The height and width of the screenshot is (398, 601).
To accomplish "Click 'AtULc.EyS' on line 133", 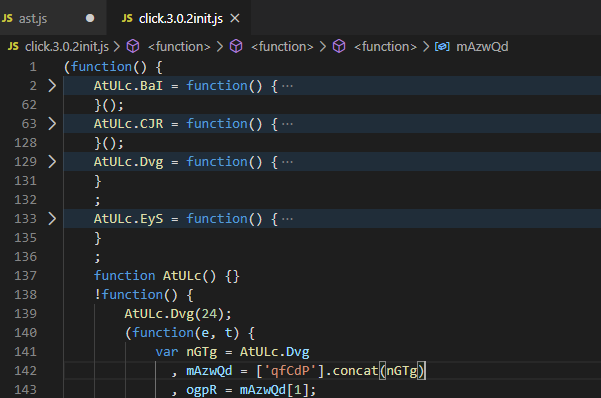I will coord(128,219).
